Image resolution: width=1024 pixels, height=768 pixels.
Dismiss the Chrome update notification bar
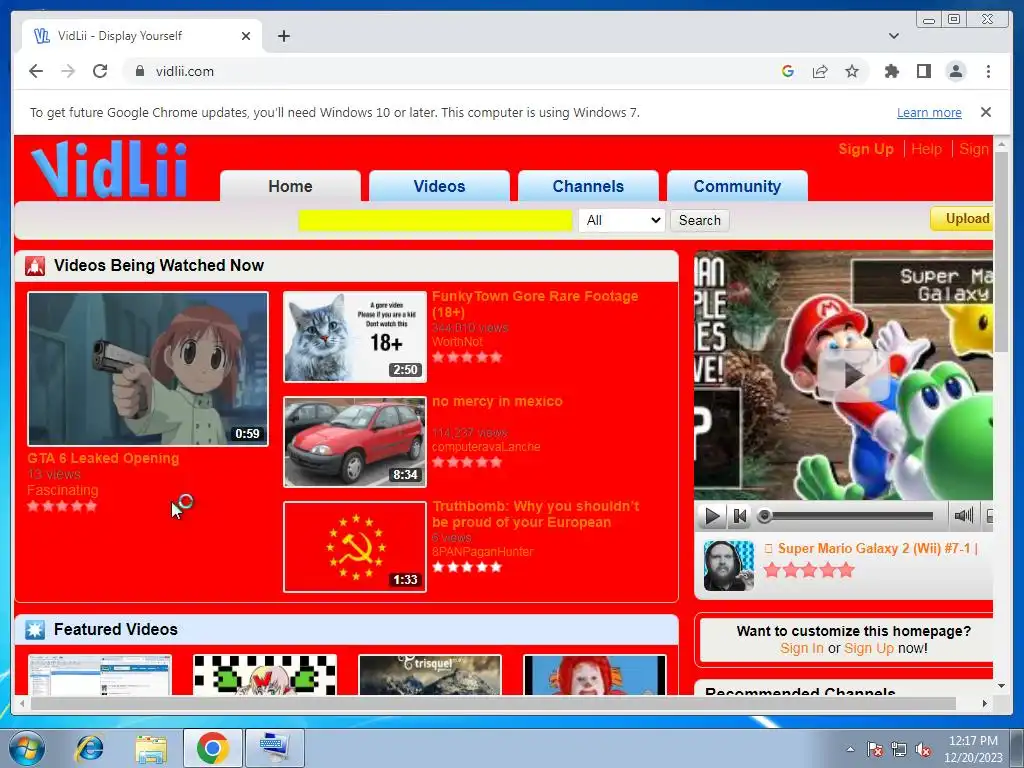click(x=985, y=112)
